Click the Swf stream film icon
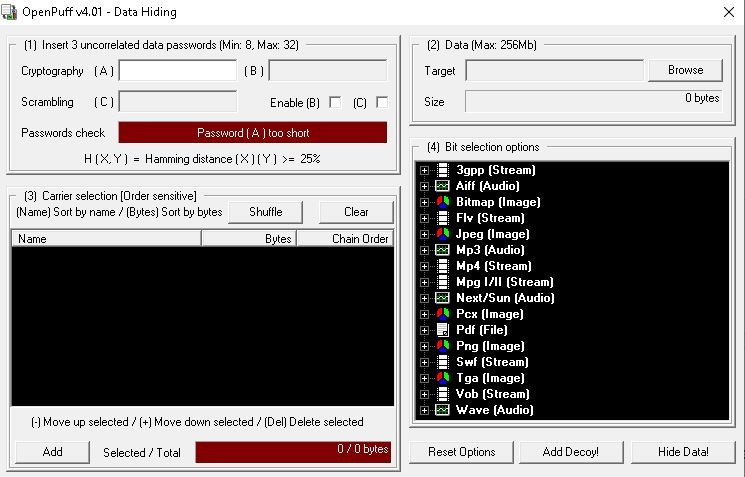This screenshot has height=477, width=745. tap(442, 362)
